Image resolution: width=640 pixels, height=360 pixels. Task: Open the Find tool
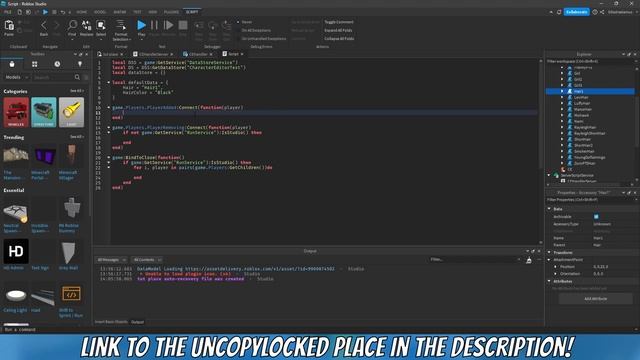pos(72,25)
